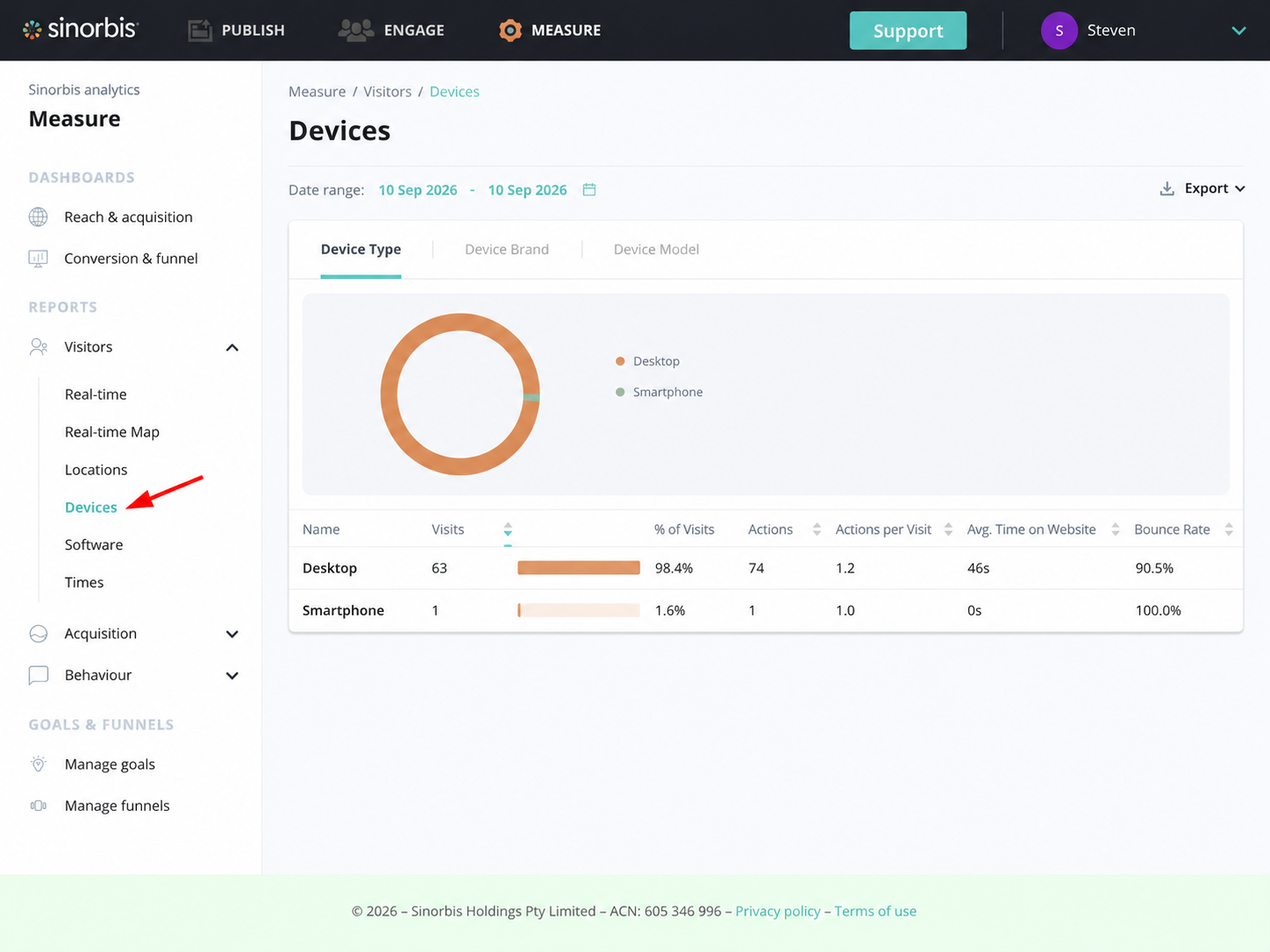Click the sinorbis logo

(x=81, y=30)
